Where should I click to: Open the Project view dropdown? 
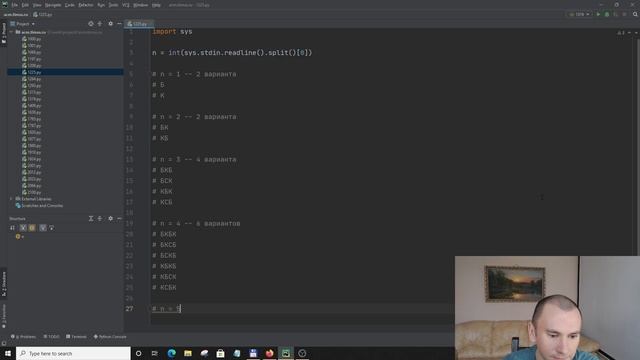click(23, 24)
